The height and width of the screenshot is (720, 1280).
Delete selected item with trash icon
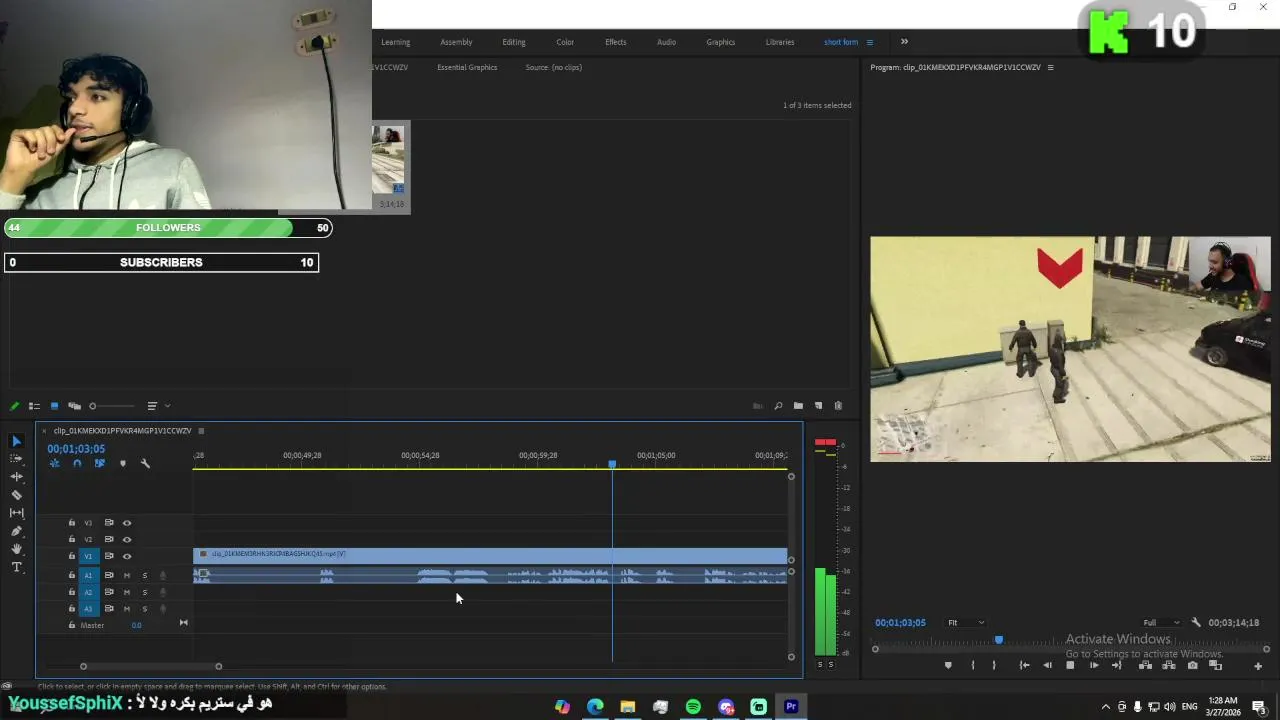point(838,406)
